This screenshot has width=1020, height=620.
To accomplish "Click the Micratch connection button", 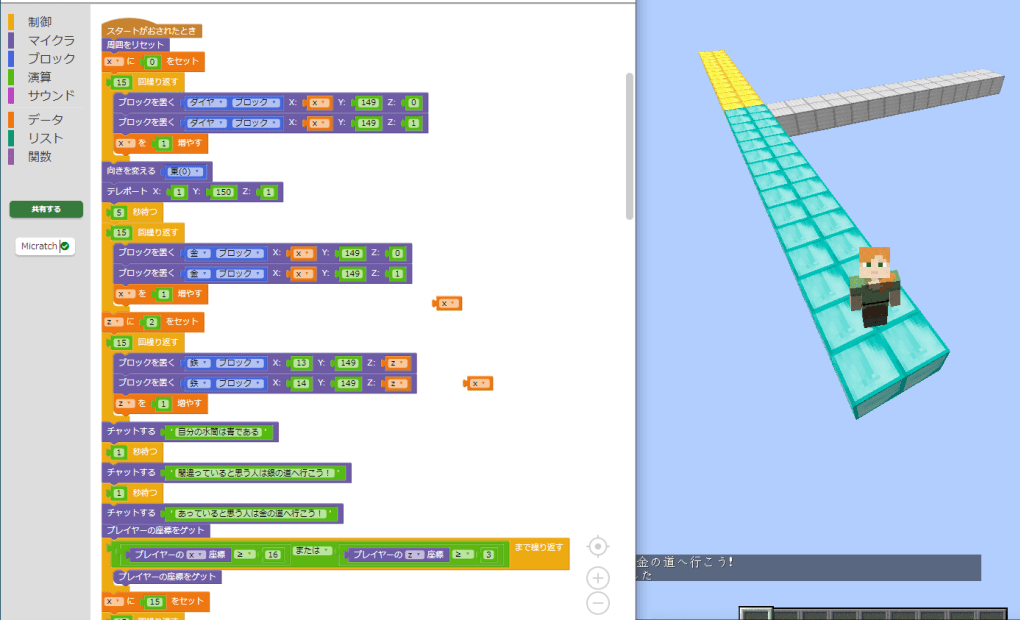I will tap(40, 246).
